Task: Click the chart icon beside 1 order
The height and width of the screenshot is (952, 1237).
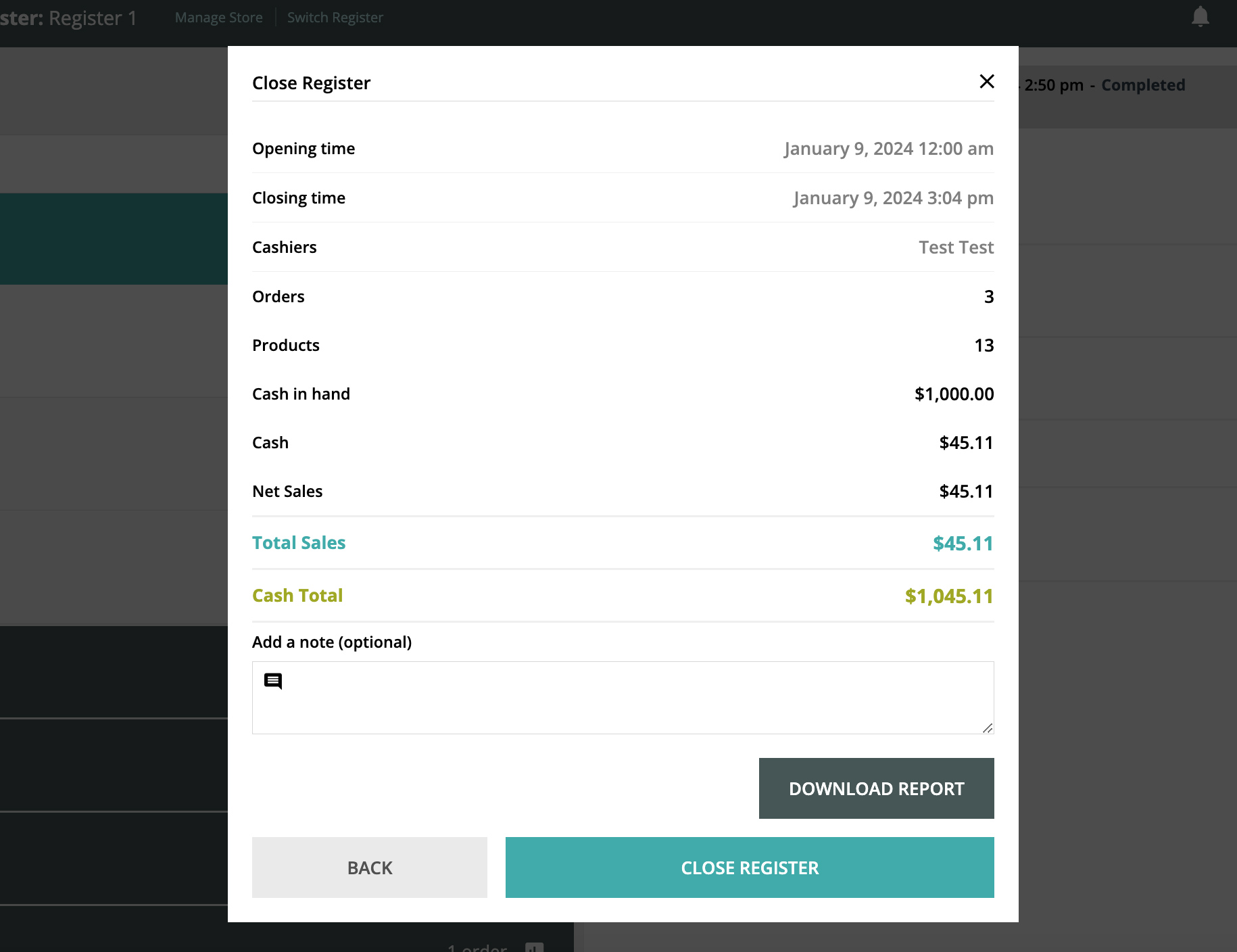Action: pyautogui.click(x=534, y=947)
